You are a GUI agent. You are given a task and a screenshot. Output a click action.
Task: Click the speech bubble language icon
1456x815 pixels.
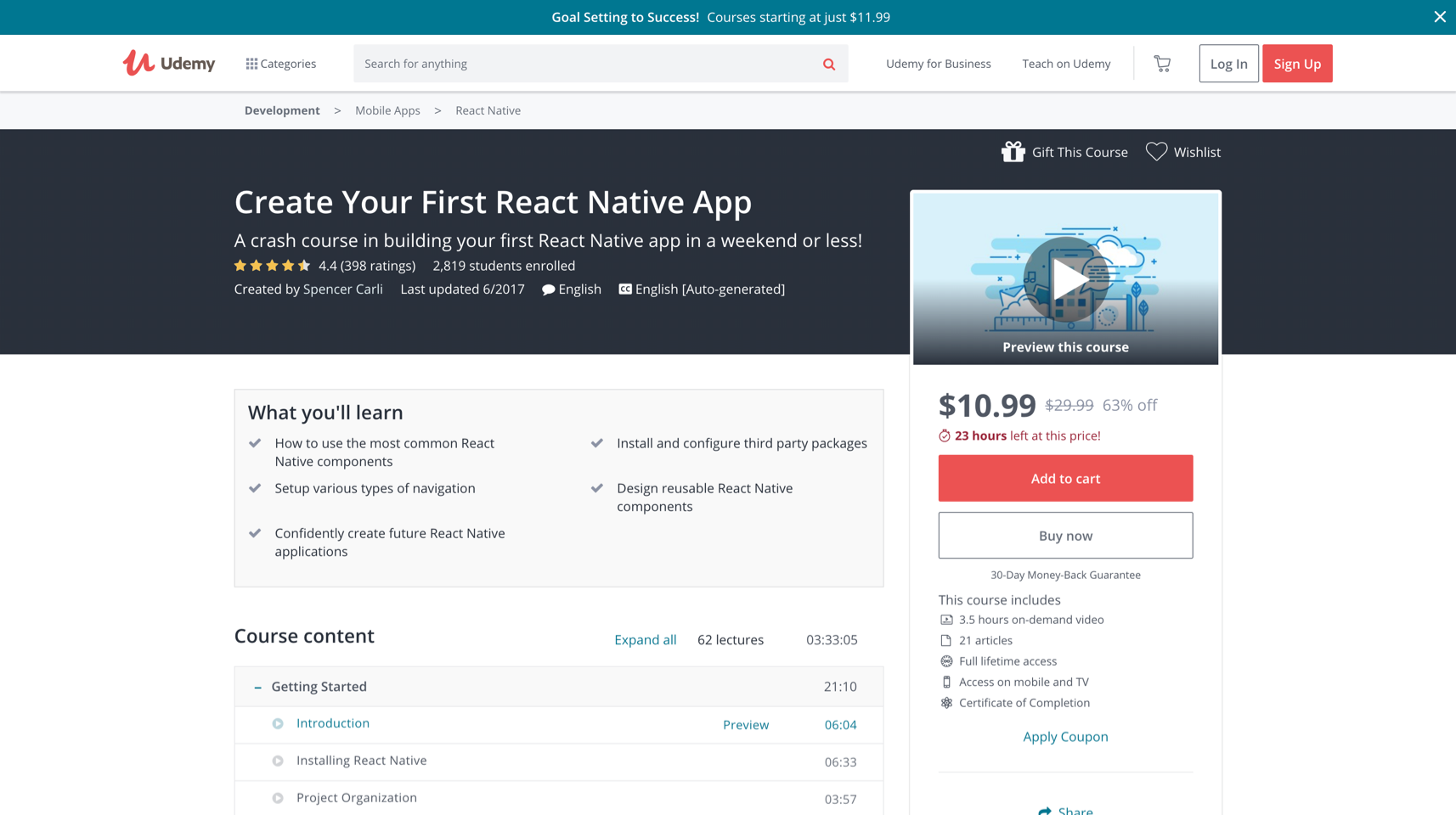549,289
